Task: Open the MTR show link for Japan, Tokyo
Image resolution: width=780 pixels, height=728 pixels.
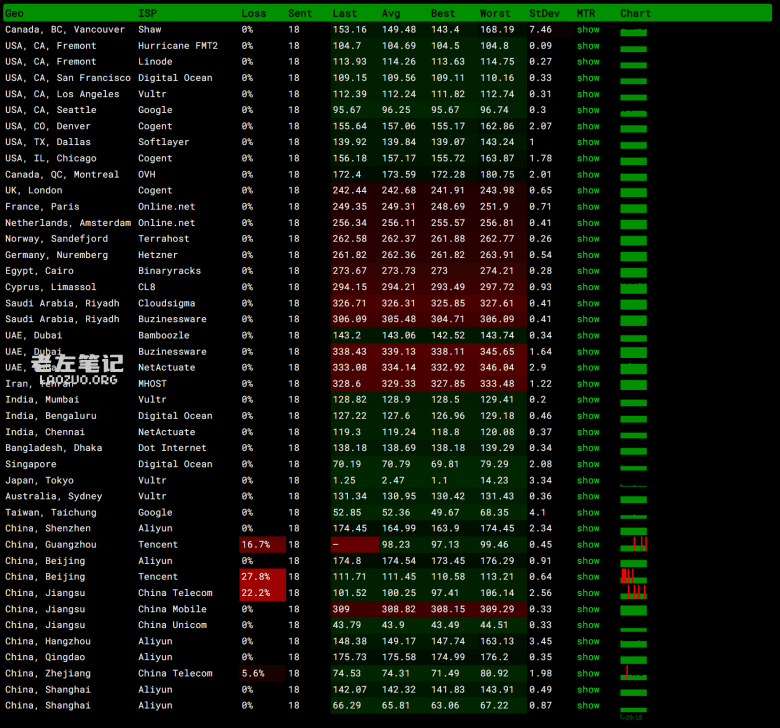Action: (588, 481)
